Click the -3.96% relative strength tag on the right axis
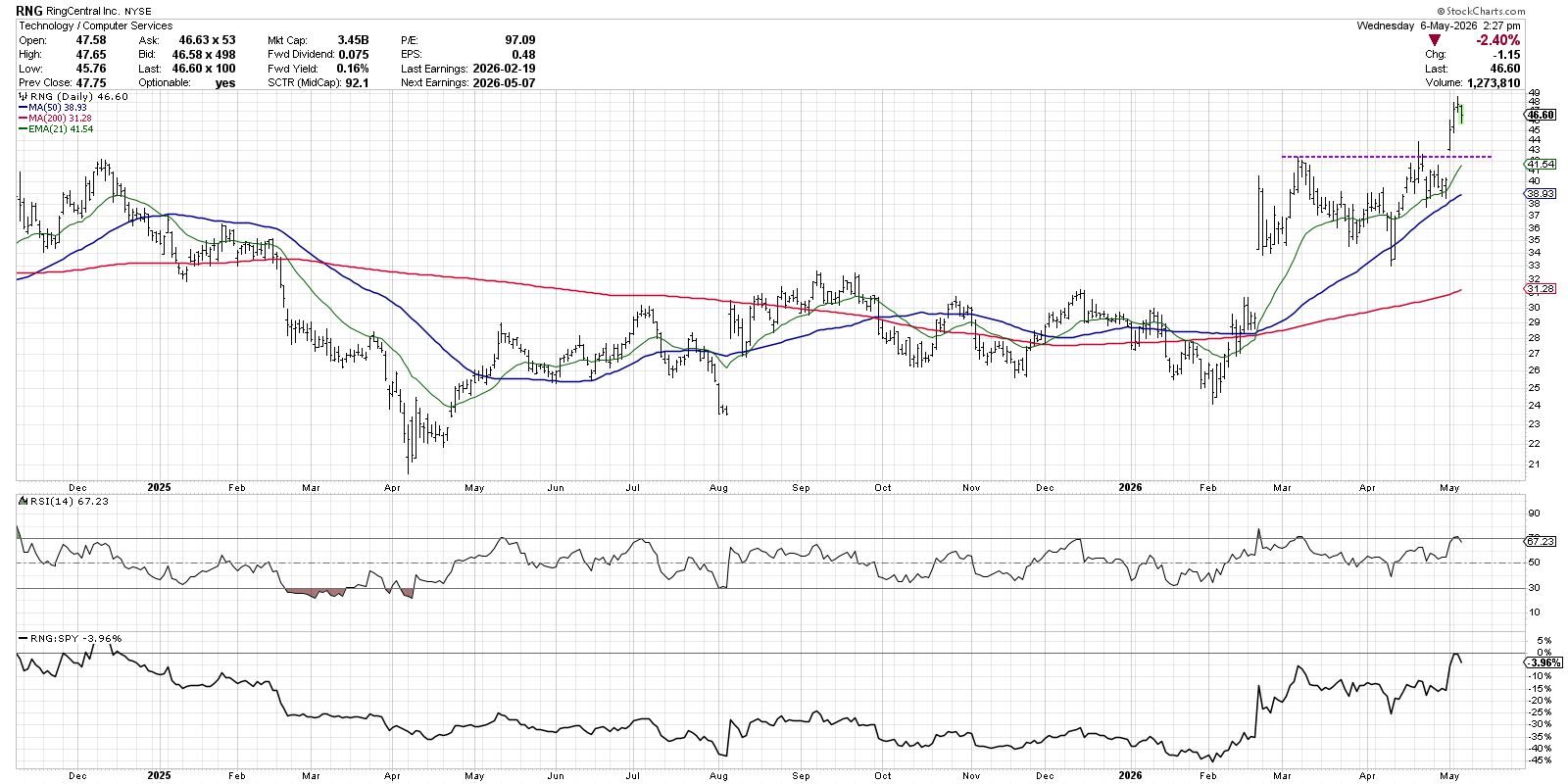 (x=1543, y=662)
